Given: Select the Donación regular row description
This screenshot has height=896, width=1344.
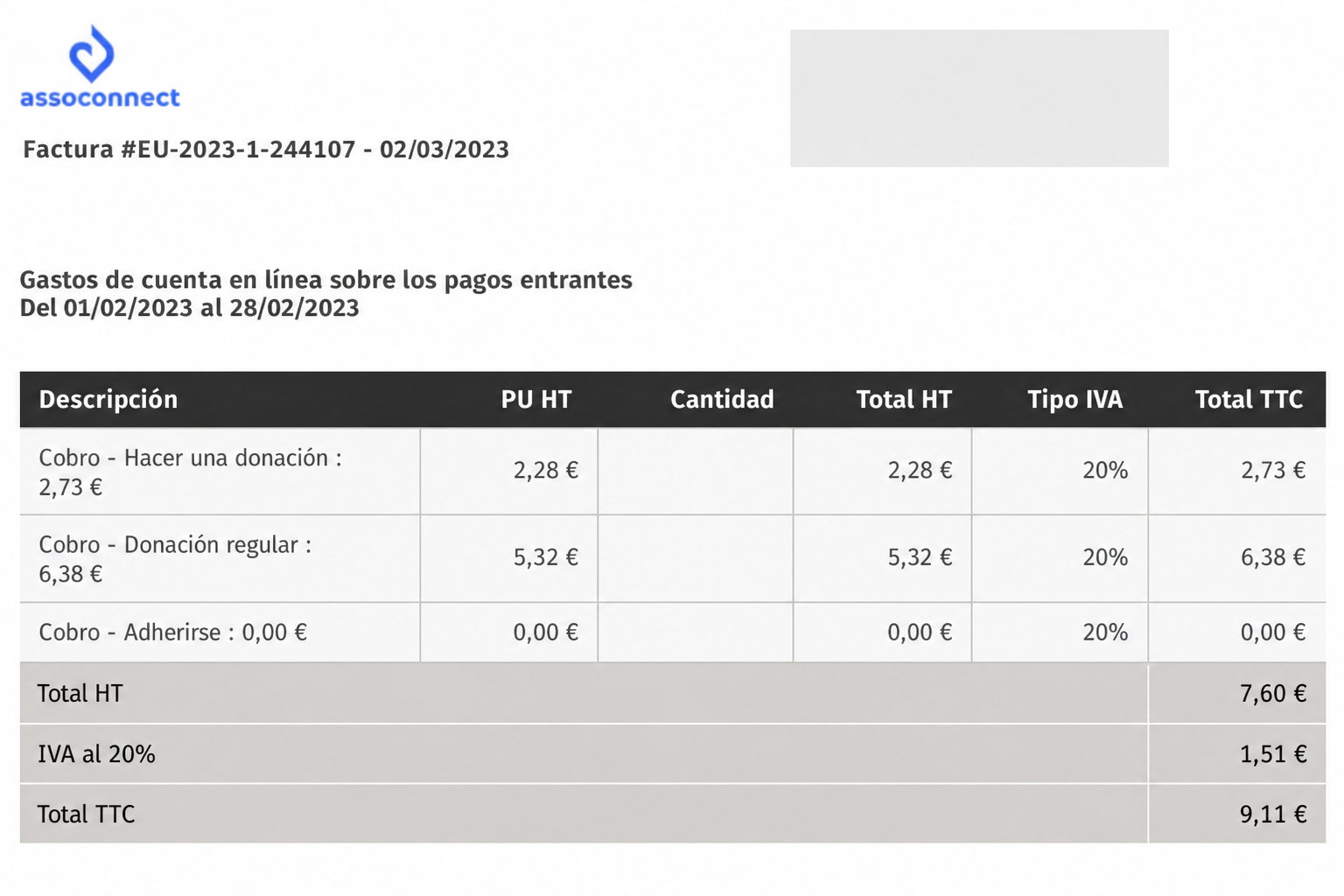Looking at the screenshot, I should [x=175, y=559].
